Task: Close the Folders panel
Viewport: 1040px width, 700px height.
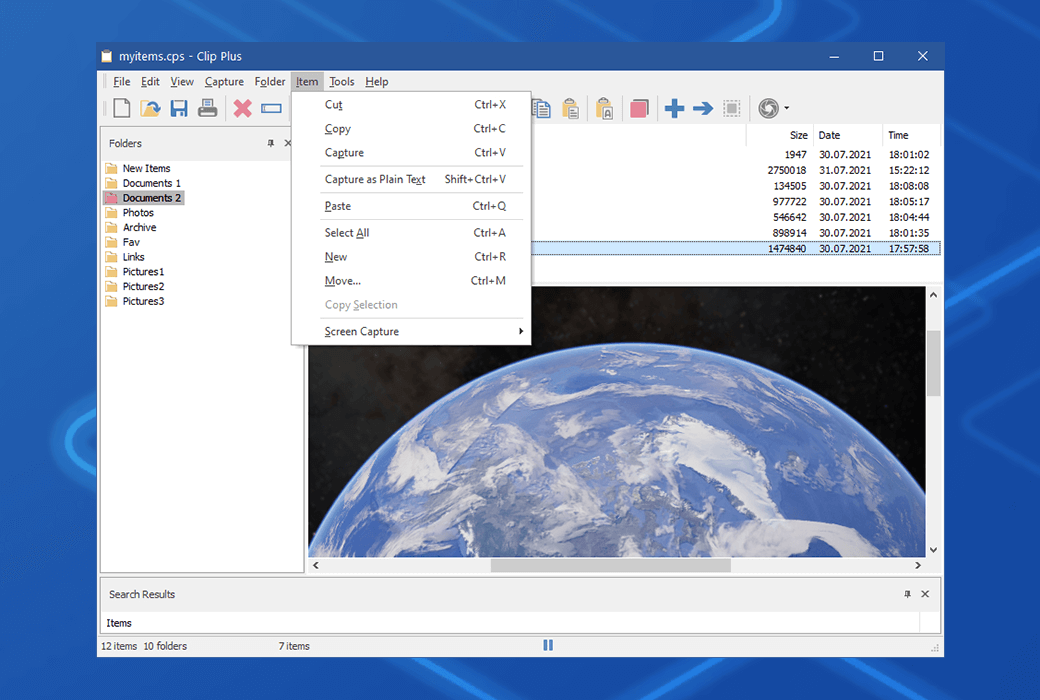Action: point(288,143)
